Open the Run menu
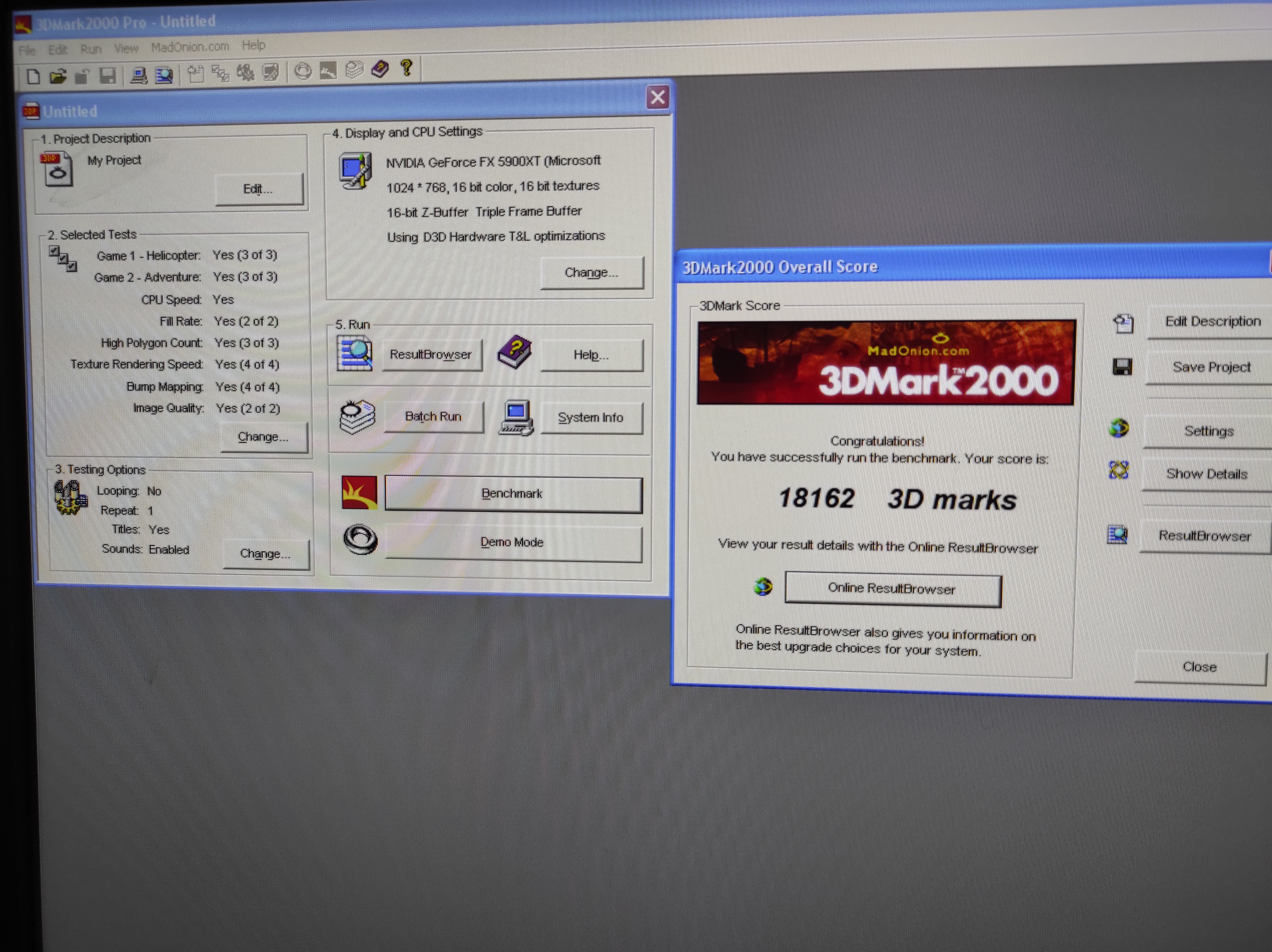 [90, 49]
